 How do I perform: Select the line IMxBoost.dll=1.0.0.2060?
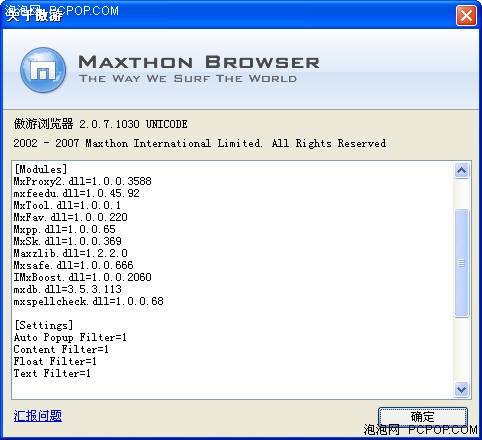click(x=83, y=277)
